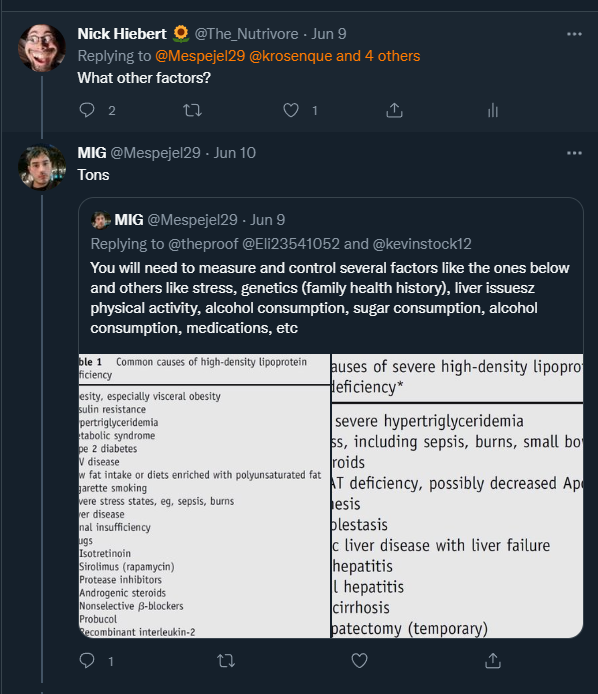
Task: Reply to MIG's Tons tweet
Action: pyautogui.click(x=87, y=660)
